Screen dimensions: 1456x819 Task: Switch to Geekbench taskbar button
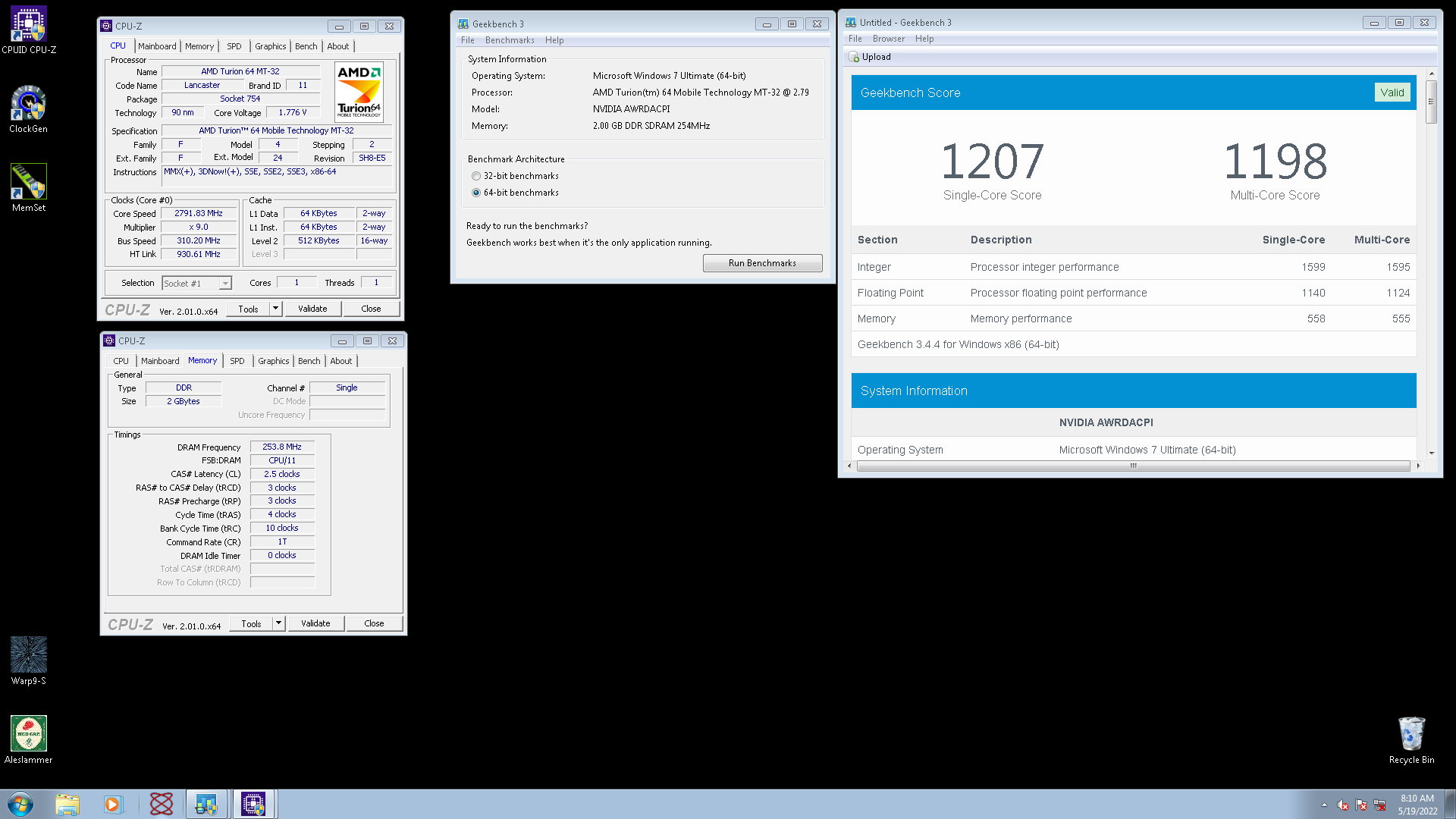pos(206,804)
